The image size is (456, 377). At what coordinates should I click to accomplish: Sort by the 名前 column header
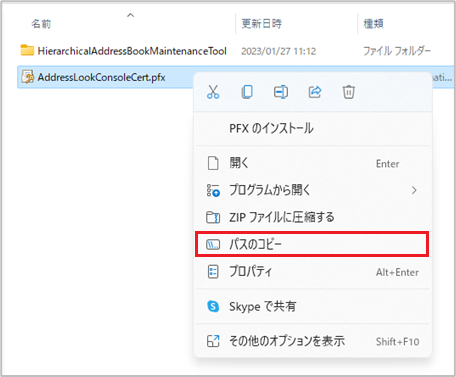tap(41, 24)
